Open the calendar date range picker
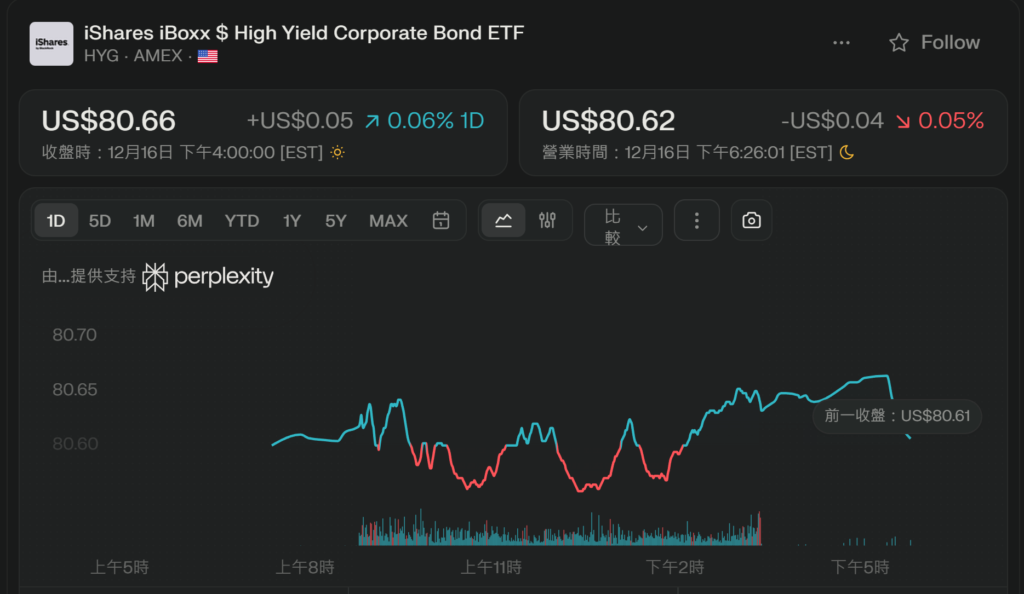Image resolution: width=1024 pixels, height=594 pixels. (x=441, y=221)
